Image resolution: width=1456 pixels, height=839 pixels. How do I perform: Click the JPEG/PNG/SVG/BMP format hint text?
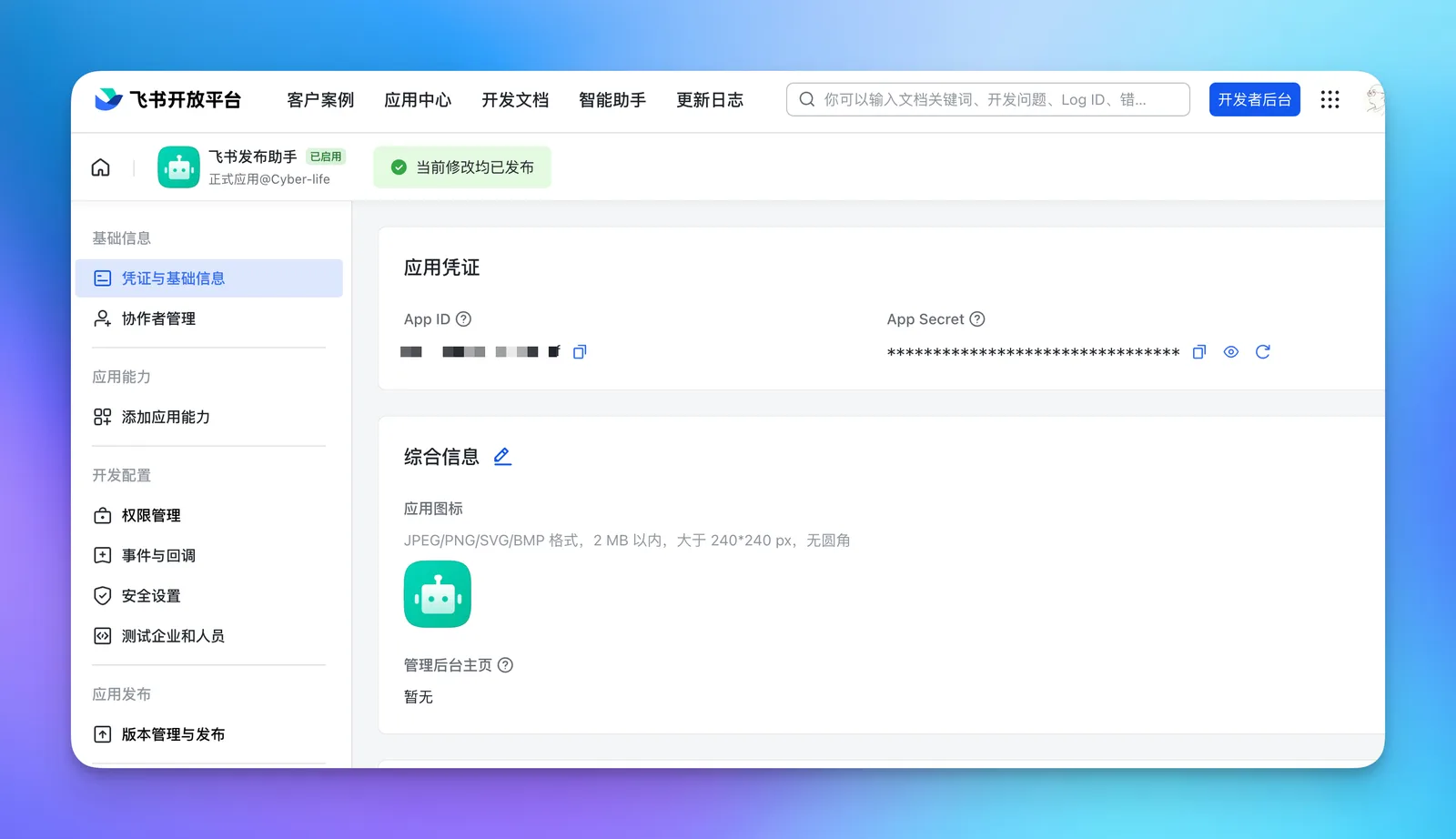[x=627, y=541]
